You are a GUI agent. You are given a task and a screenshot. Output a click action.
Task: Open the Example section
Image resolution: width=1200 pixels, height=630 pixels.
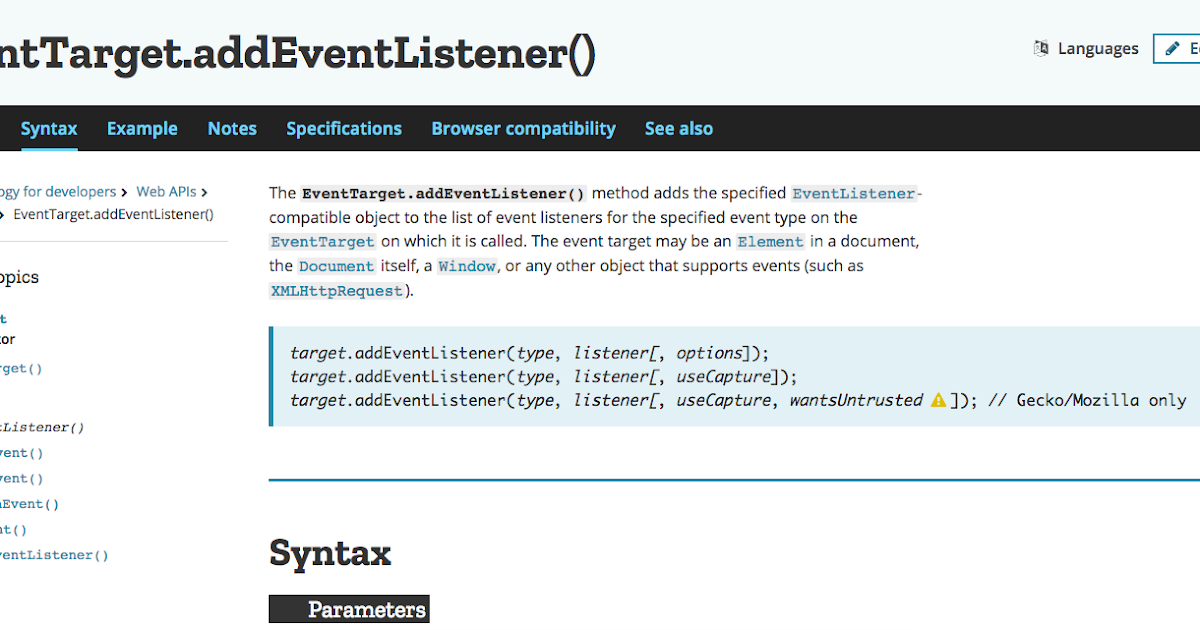pyautogui.click(x=142, y=128)
